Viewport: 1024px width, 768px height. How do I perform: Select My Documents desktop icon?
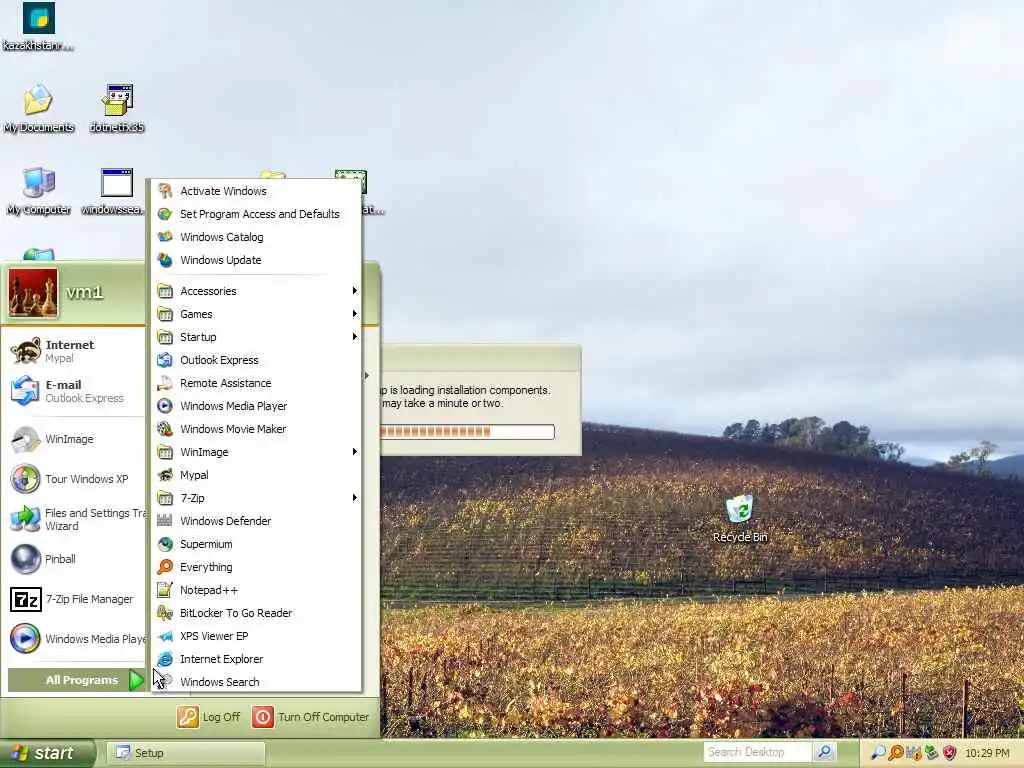(x=39, y=109)
